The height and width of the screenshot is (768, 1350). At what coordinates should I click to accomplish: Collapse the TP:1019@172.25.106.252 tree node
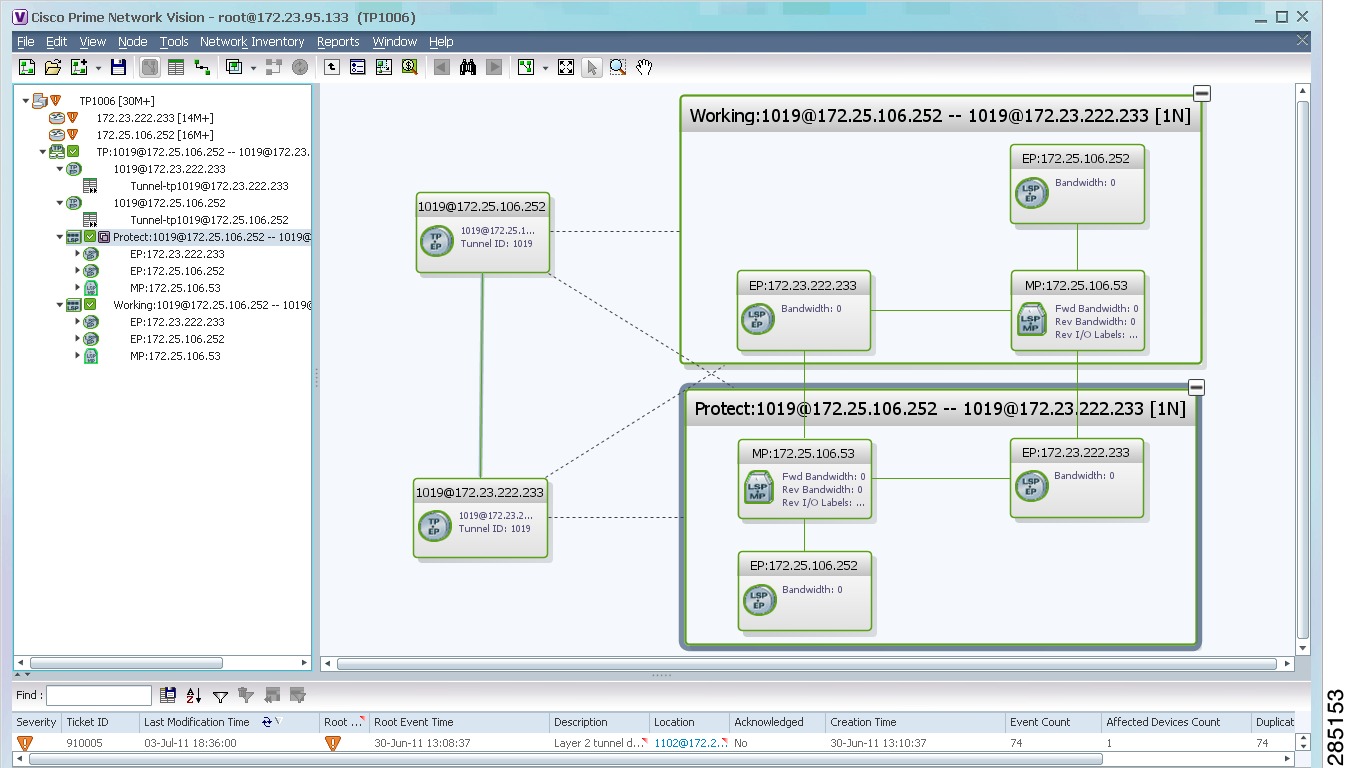[x=43, y=152]
